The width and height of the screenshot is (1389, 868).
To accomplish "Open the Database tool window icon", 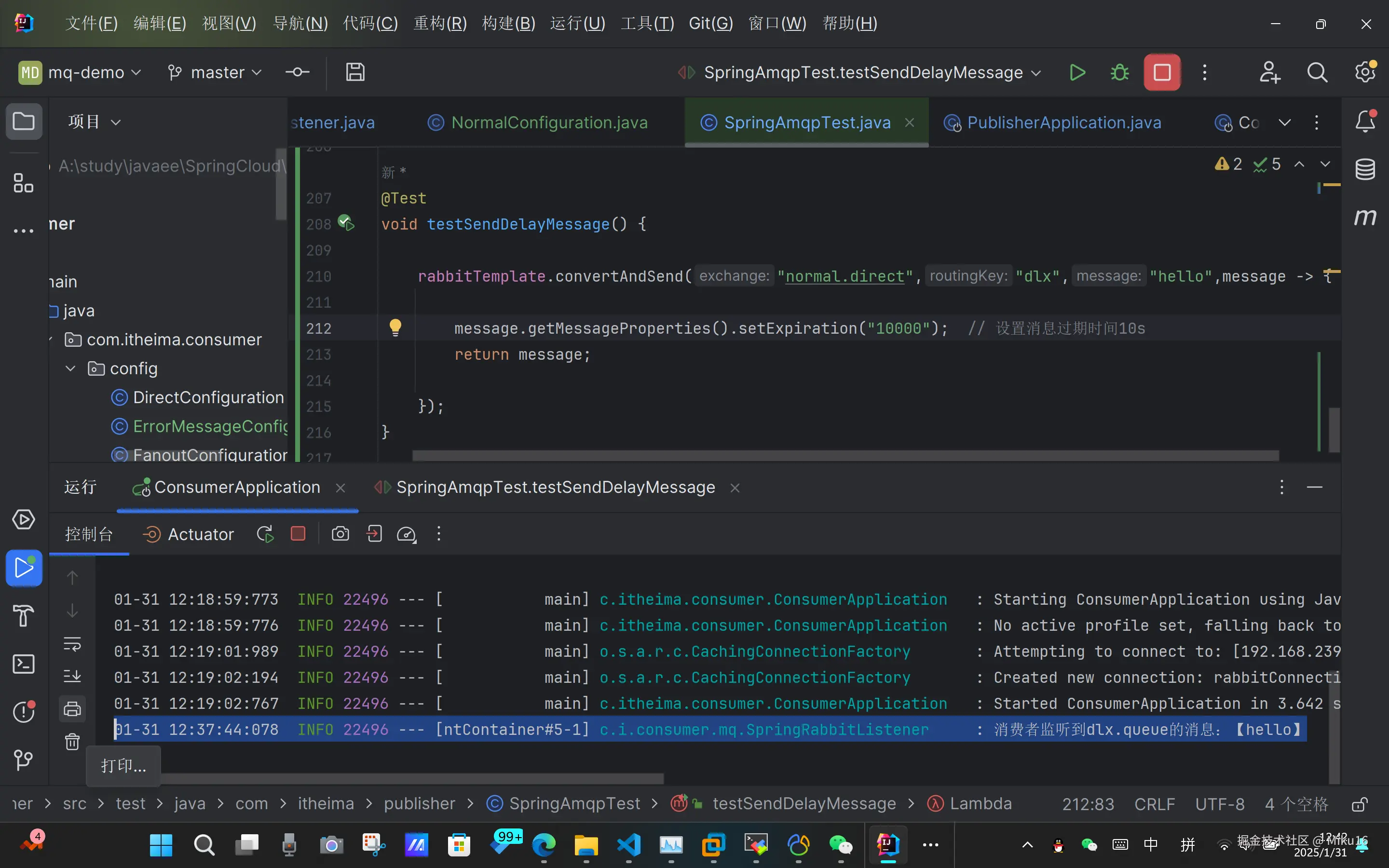I will pos(1365,169).
